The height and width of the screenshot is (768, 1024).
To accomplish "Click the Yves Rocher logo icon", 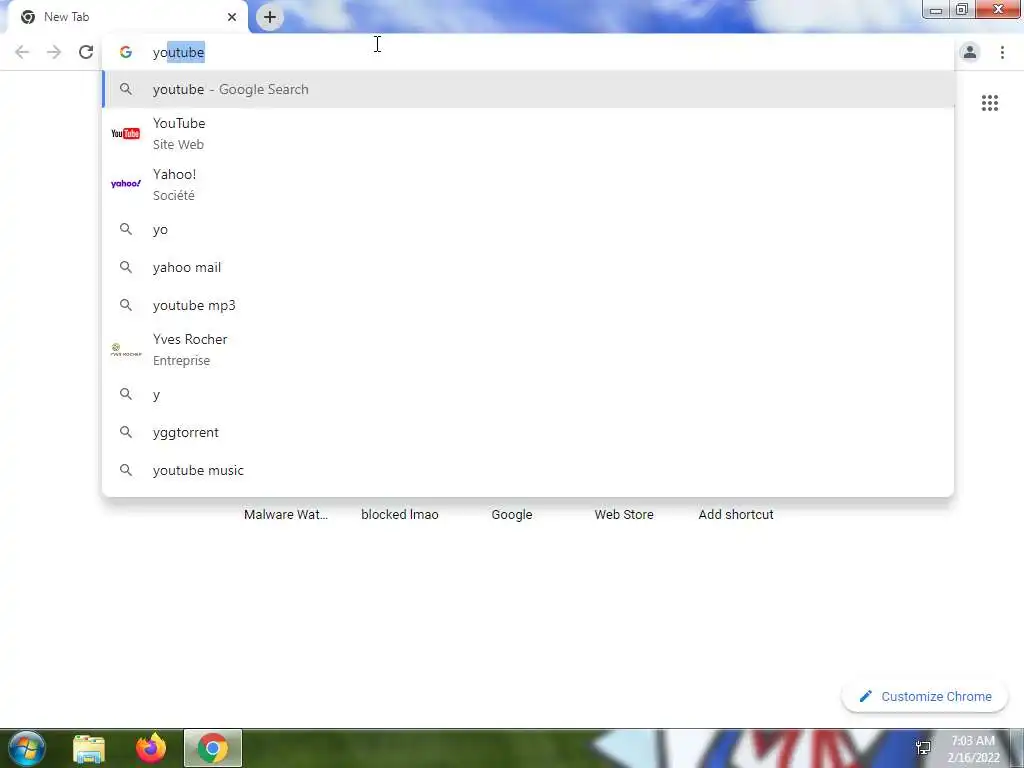I will 125,350.
